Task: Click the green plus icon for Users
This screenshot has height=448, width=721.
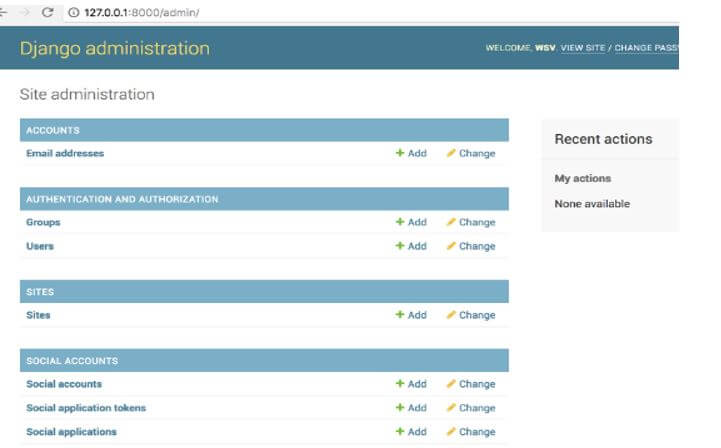Action: click(x=400, y=246)
